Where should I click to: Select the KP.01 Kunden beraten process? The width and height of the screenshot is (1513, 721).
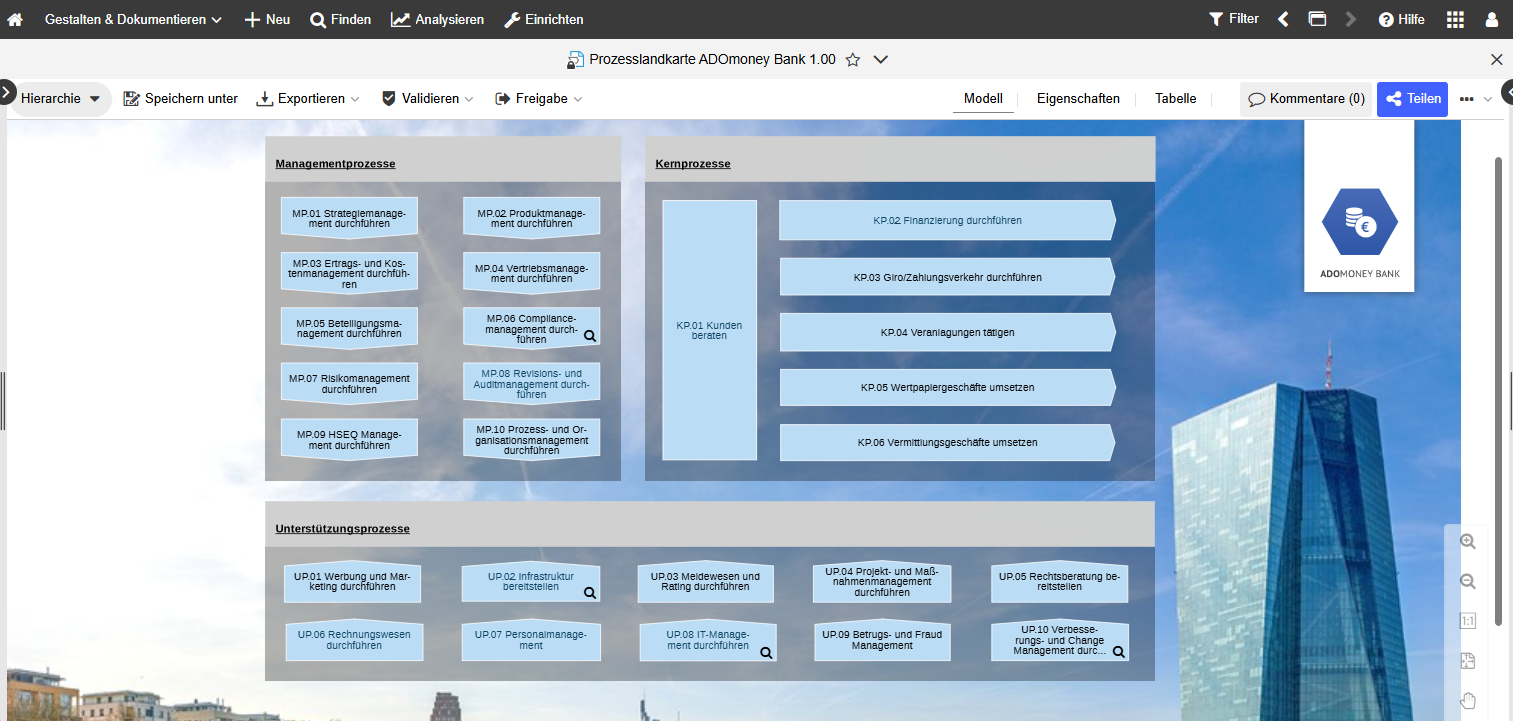(x=709, y=330)
